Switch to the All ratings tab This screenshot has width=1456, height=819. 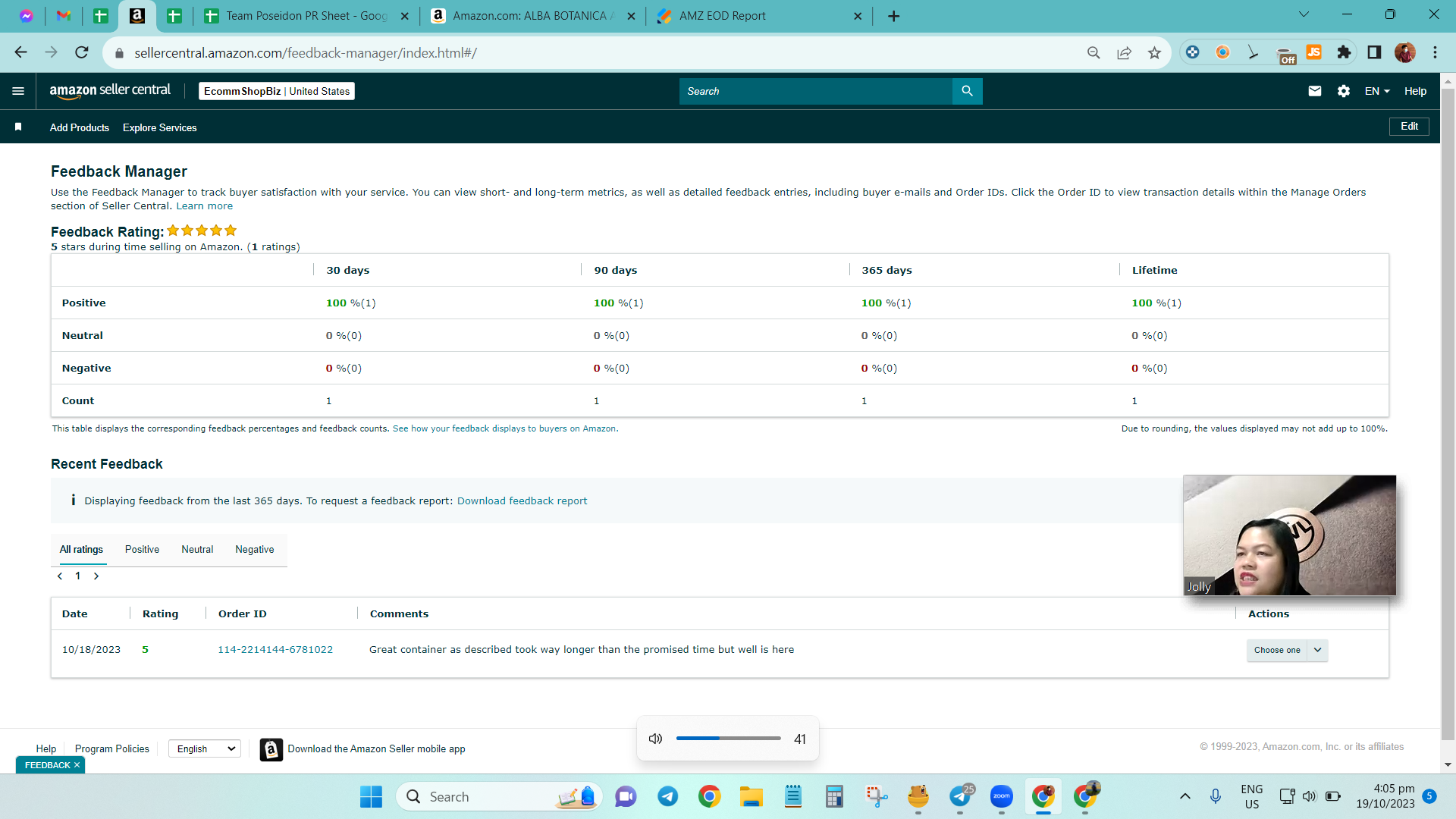point(81,550)
